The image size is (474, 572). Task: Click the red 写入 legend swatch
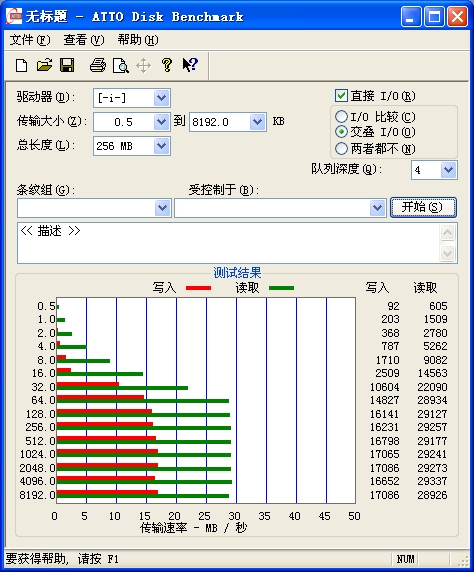[198, 288]
